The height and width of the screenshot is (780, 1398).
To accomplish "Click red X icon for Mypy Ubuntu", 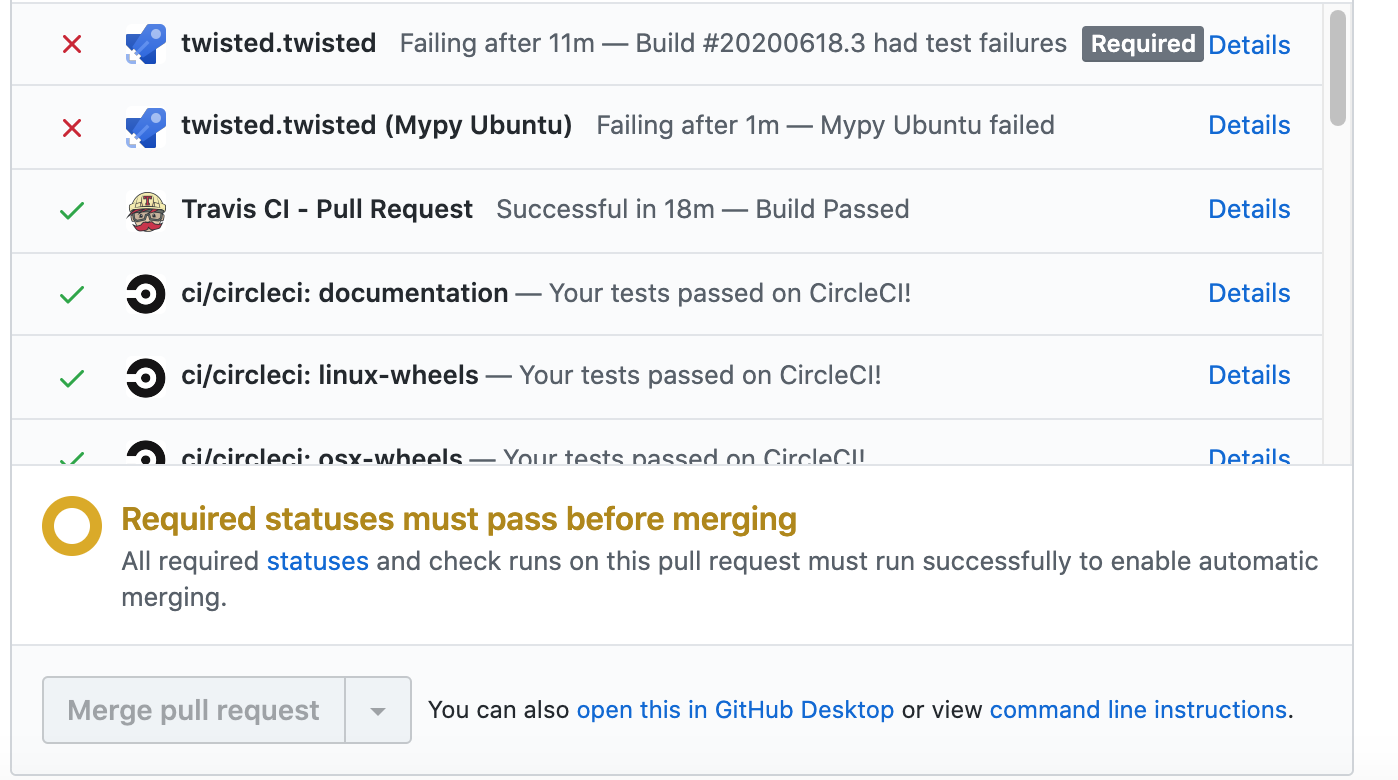I will click(x=72, y=128).
